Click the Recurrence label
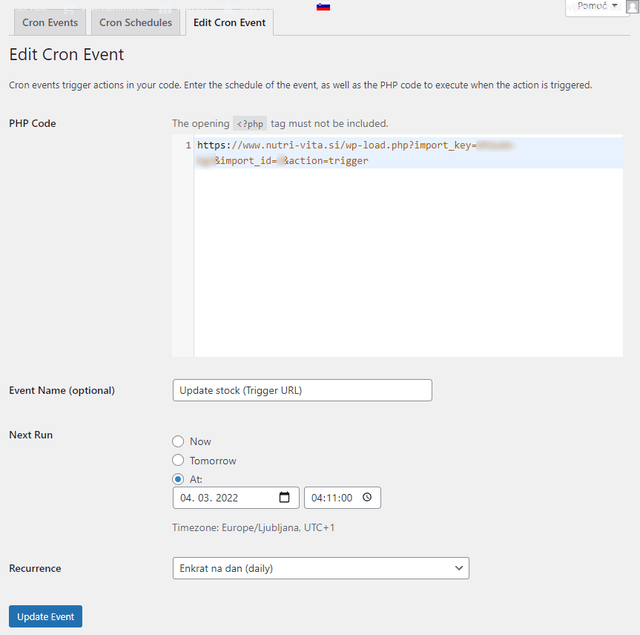The height and width of the screenshot is (635, 640). (x=35, y=568)
